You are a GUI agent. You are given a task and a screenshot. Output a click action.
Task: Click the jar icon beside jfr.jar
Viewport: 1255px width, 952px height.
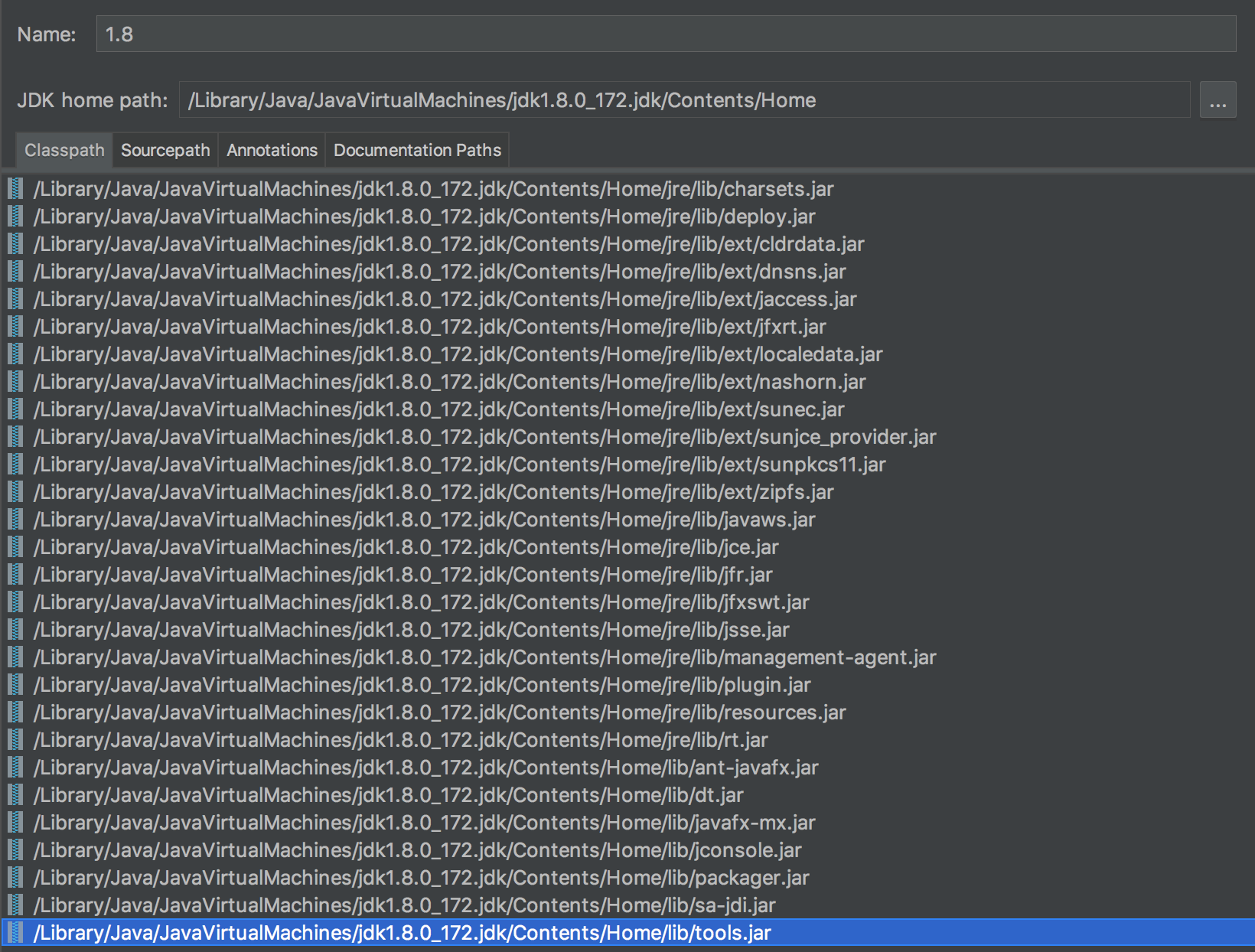point(15,574)
